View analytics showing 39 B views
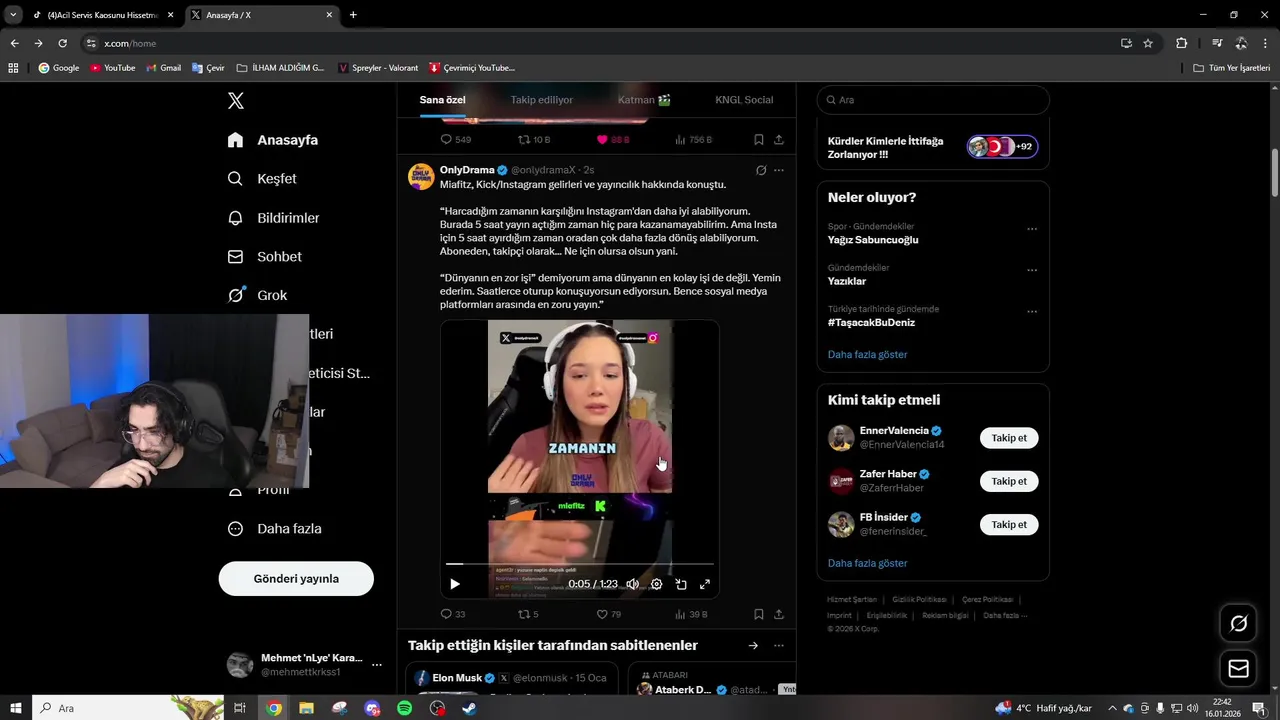1280x720 pixels. tap(691, 614)
